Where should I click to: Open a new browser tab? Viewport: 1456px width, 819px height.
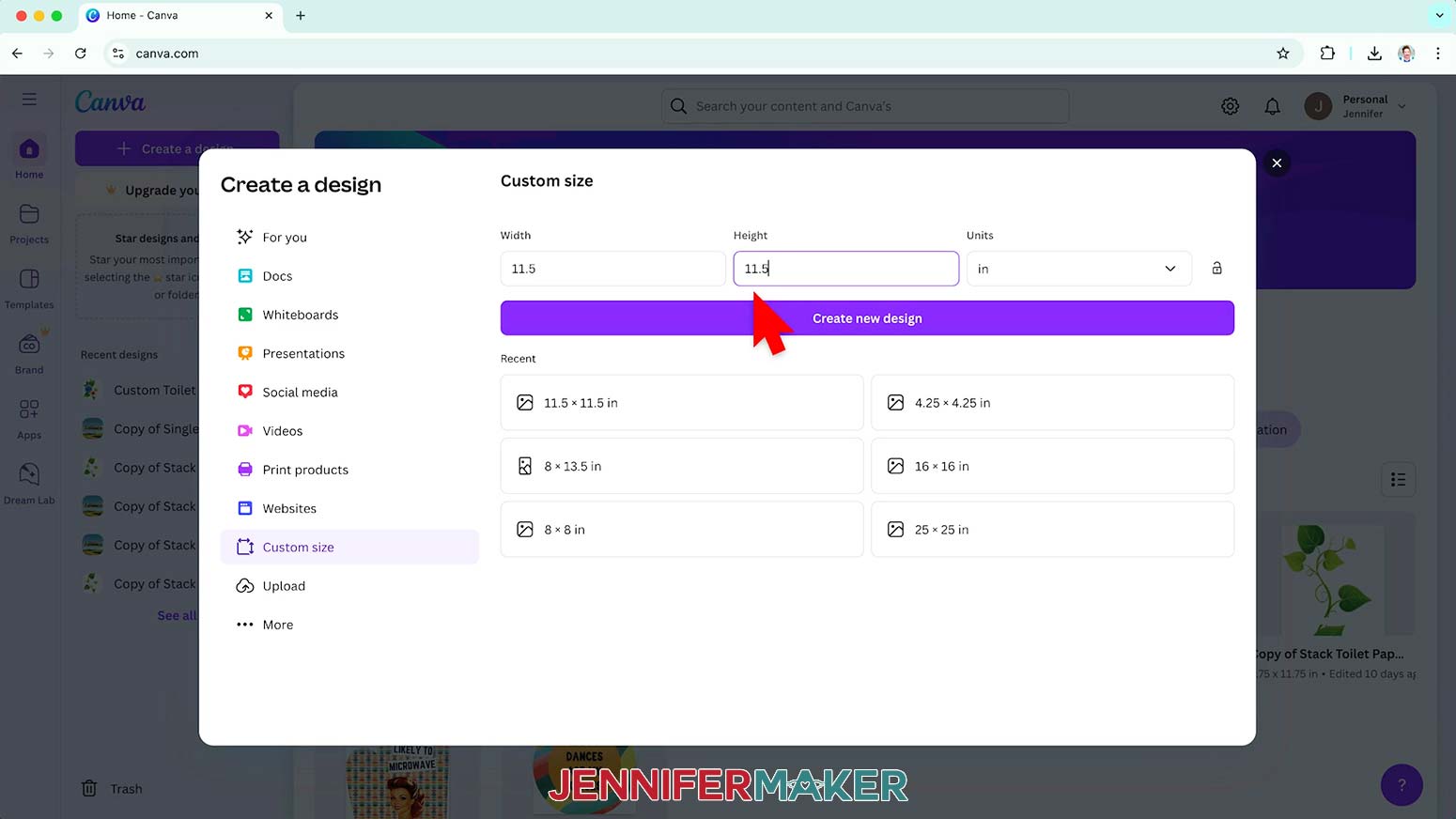(301, 15)
